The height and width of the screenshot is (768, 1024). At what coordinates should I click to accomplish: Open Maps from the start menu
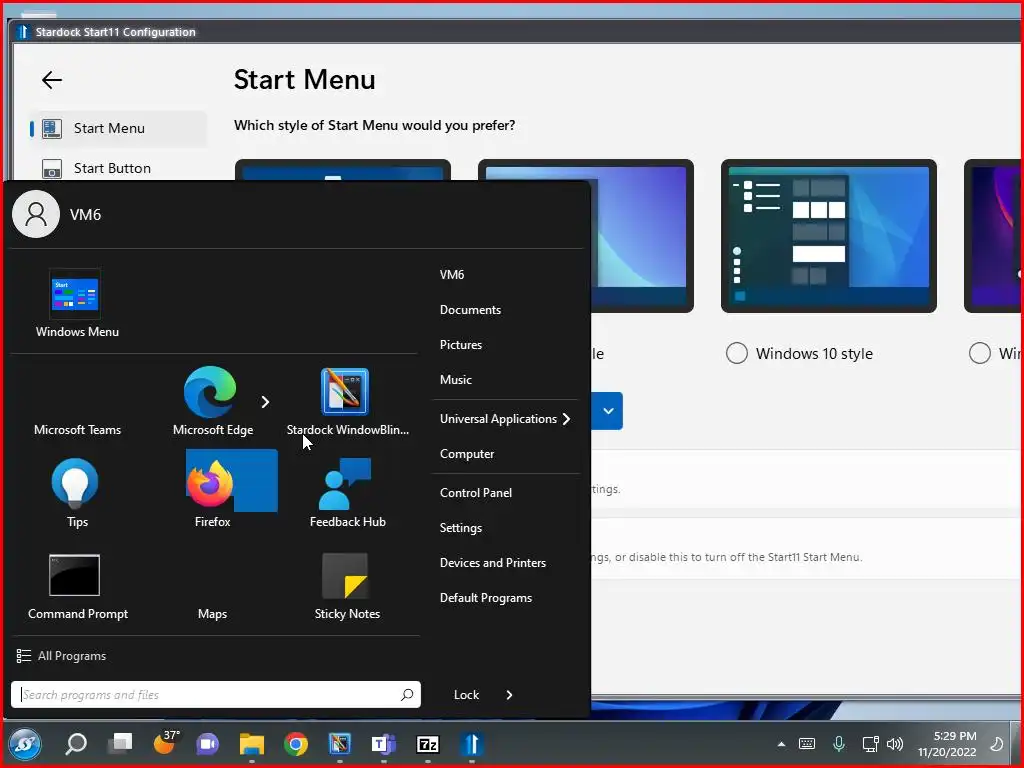(212, 613)
